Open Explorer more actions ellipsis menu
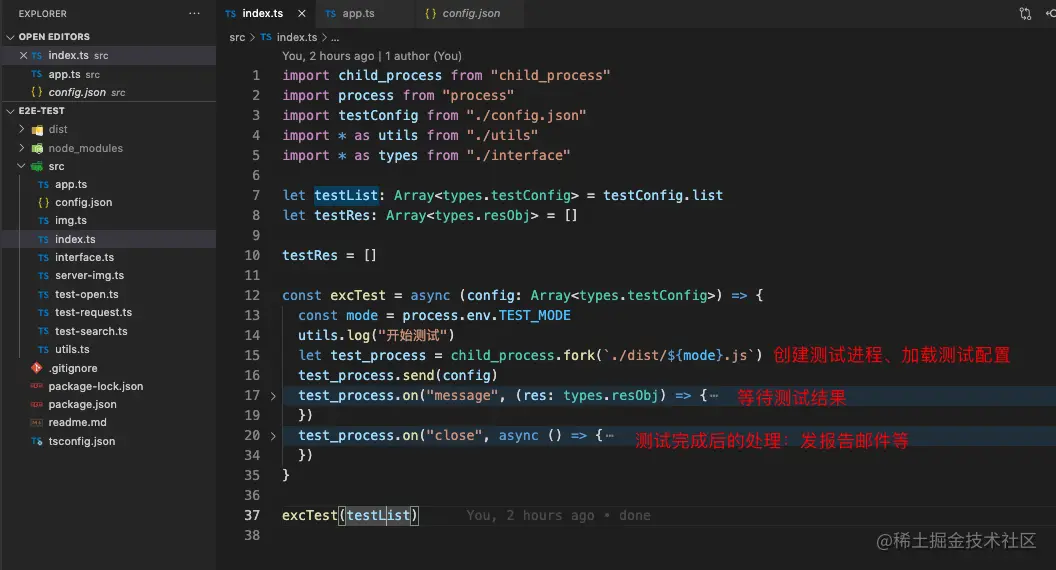Screen dimensions: 1056x570 click(194, 13)
